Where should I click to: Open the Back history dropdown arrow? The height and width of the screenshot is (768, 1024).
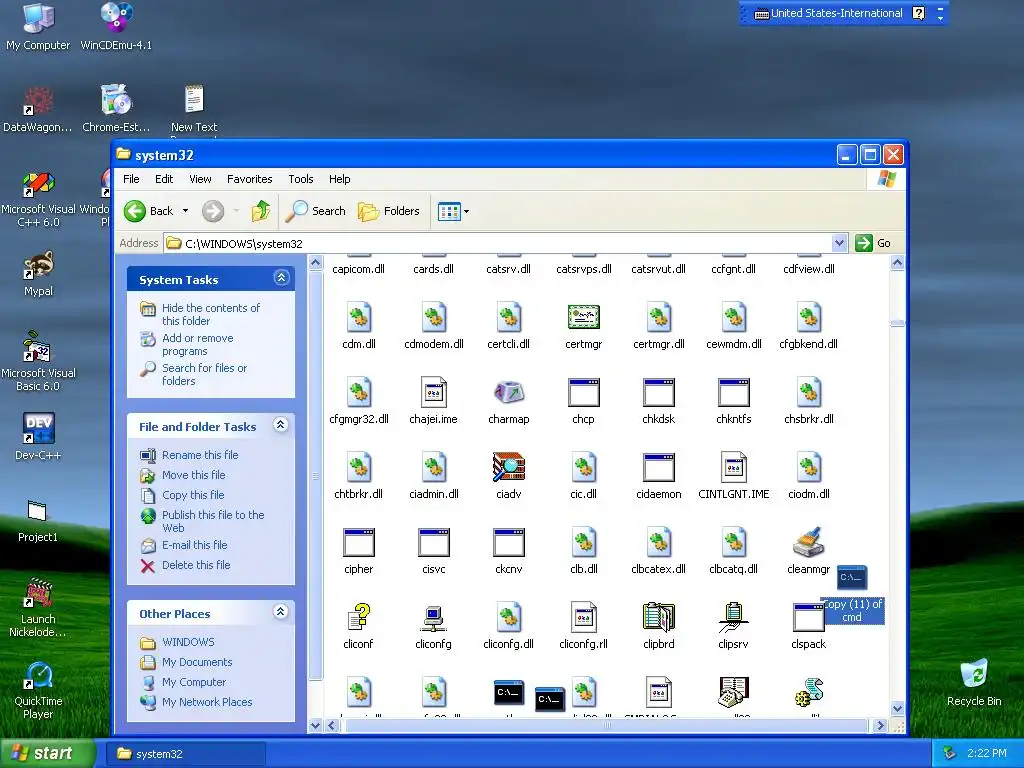coord(185,211)
